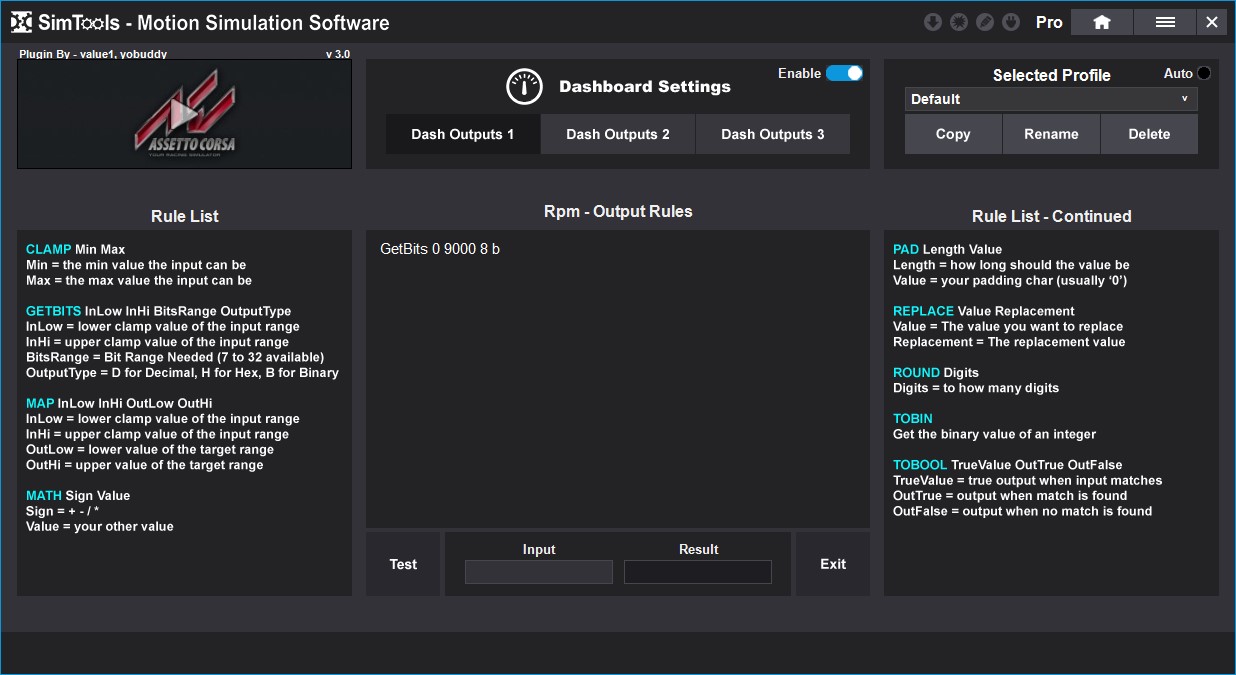
Task: Switch to Dash Outputs 3 tab
Action: (773, 134)
